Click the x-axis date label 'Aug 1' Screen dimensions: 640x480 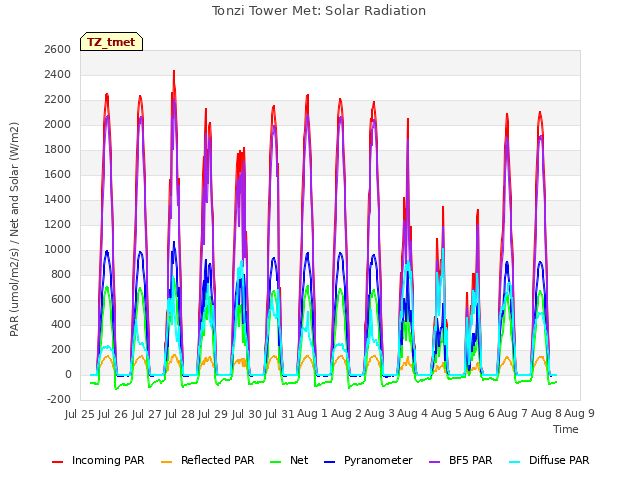312,414
